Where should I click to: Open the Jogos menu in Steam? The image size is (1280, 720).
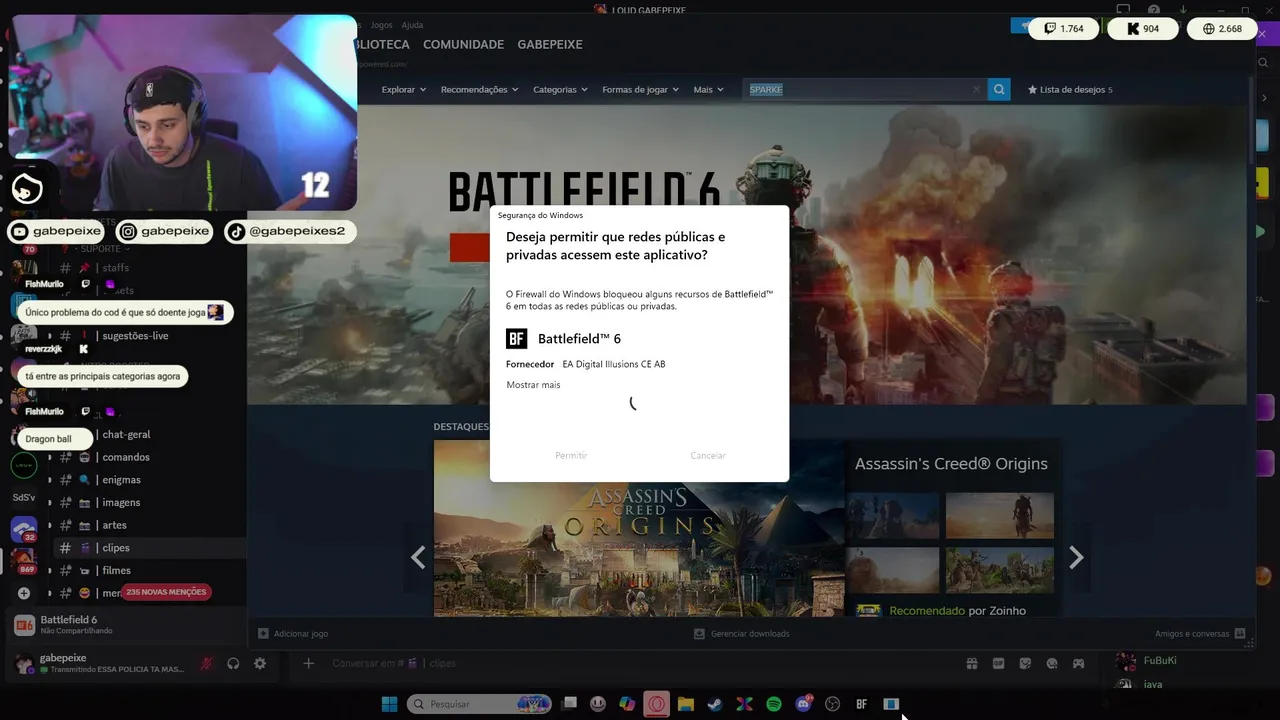pyautogui.click(x=381, y=25)
